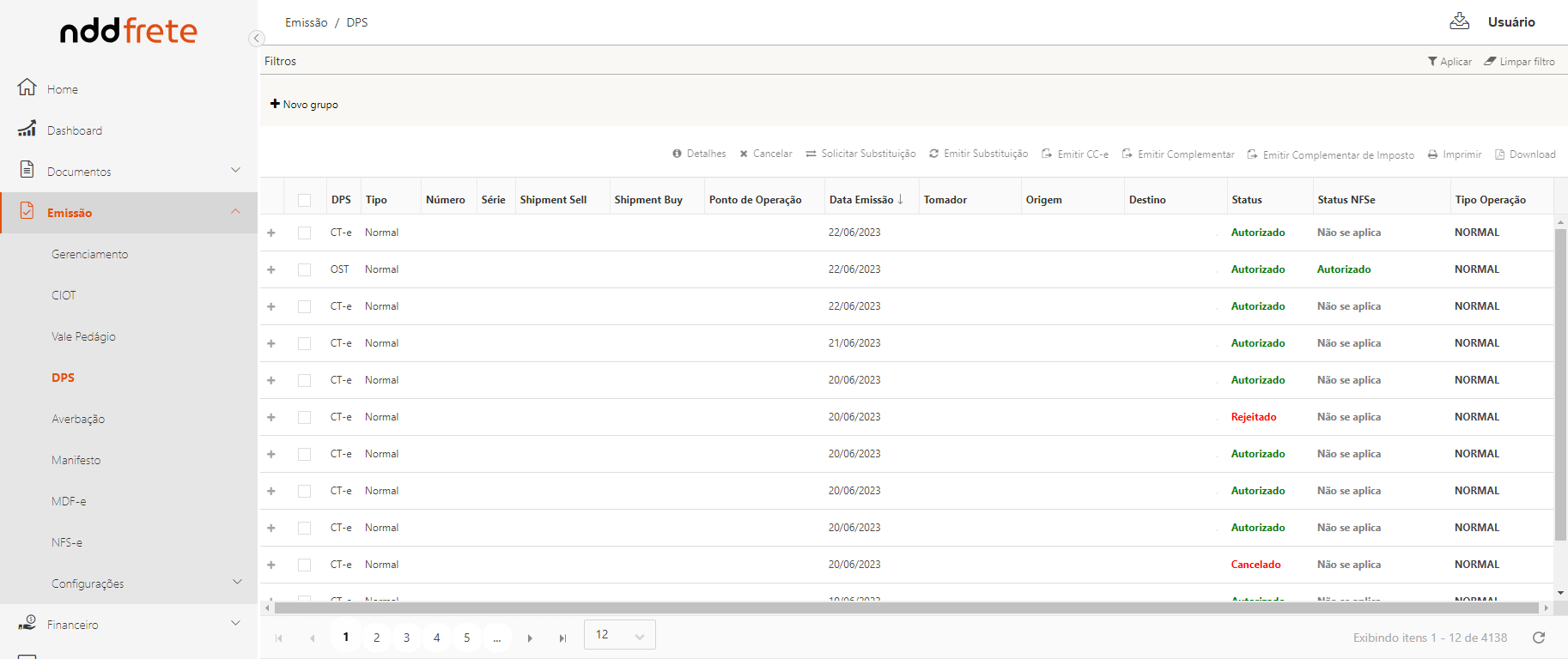The width and height of the screenshot is (1568, 659).
Task: Navigate to Manifesto in the sidebar
Action: pos(76,460)
